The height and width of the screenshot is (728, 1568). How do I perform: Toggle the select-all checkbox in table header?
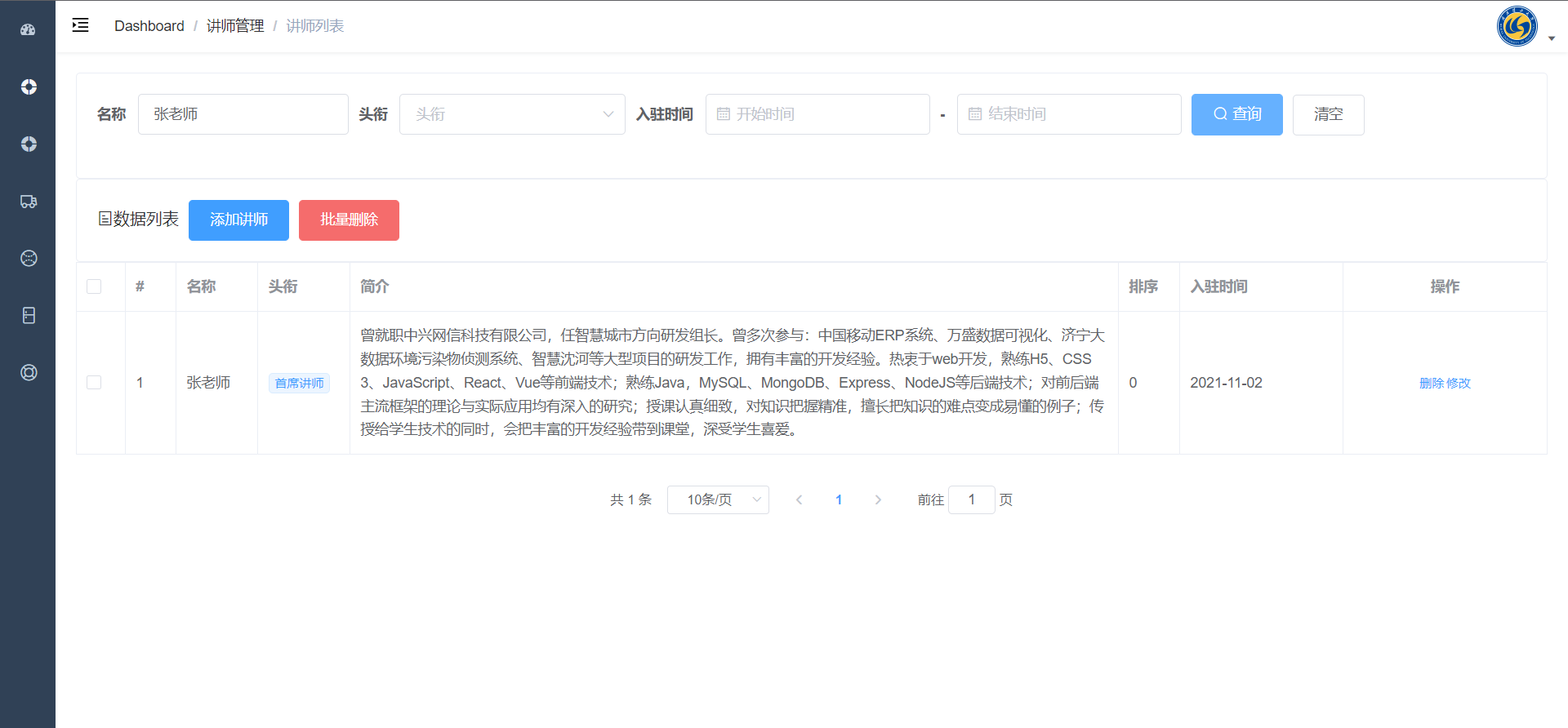click(94, 286)
